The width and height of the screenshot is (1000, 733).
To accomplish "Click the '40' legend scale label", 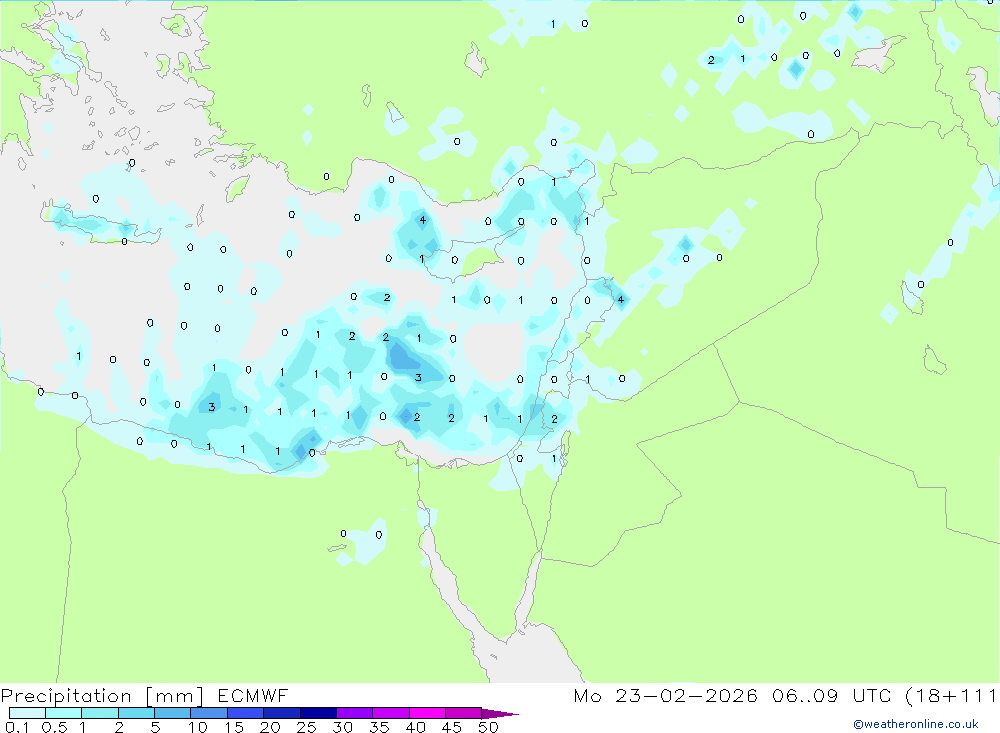I will 415,727.
